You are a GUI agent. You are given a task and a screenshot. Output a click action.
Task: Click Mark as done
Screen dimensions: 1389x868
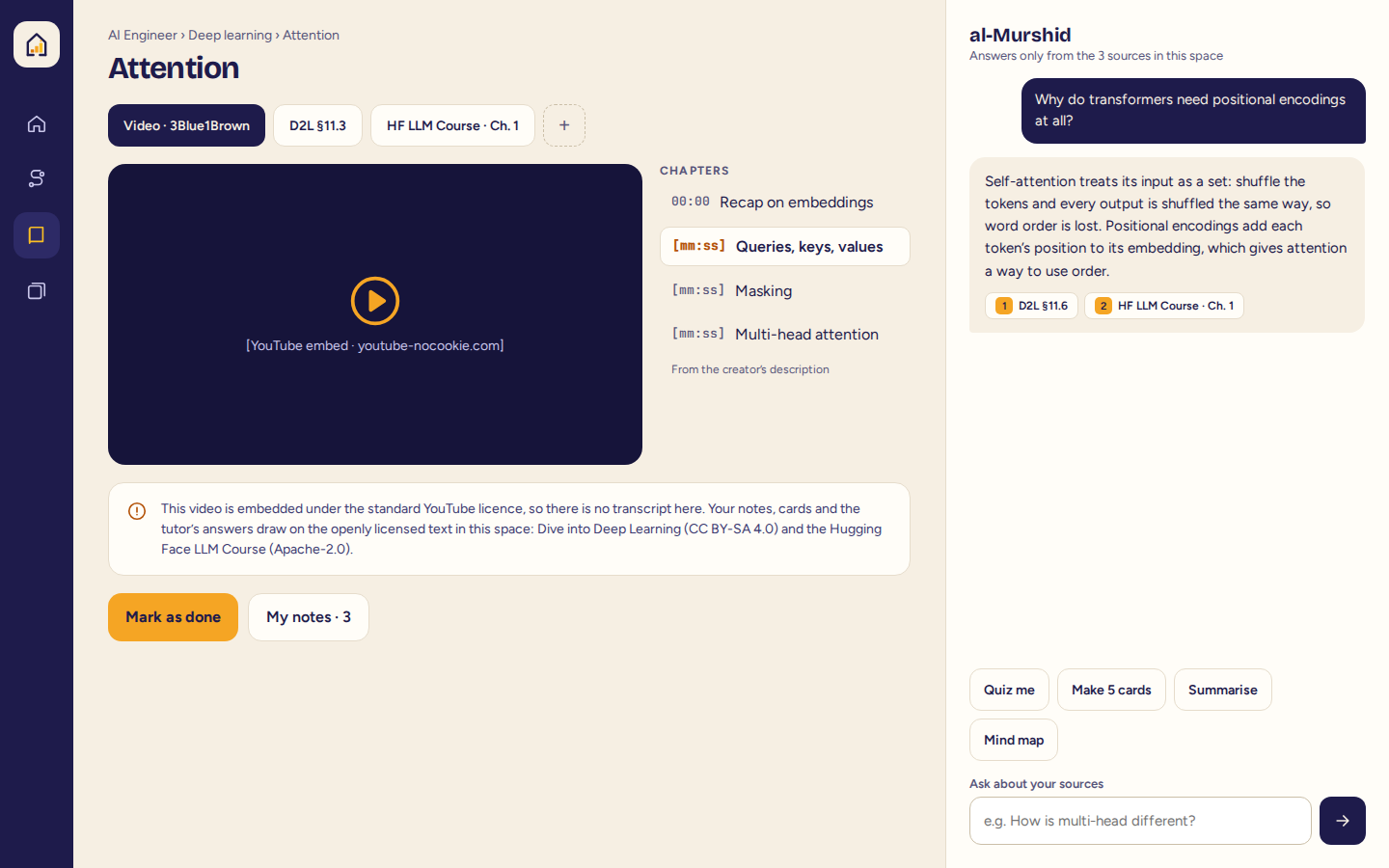(x=173, y=617)
